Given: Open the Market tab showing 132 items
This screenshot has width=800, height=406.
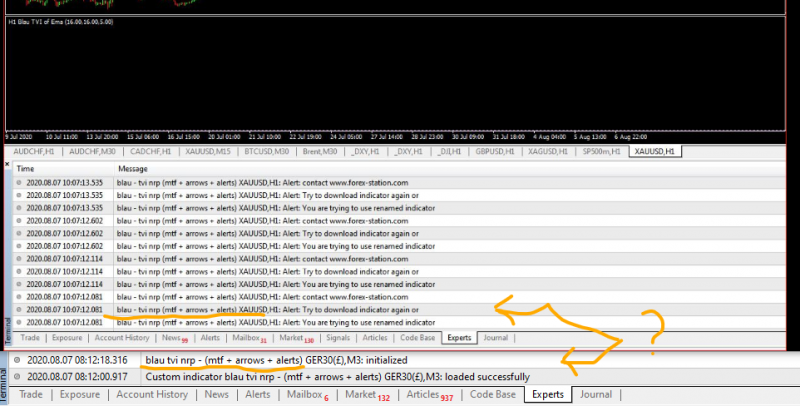Looking at the screenshot, I should (x=367, y=395).
